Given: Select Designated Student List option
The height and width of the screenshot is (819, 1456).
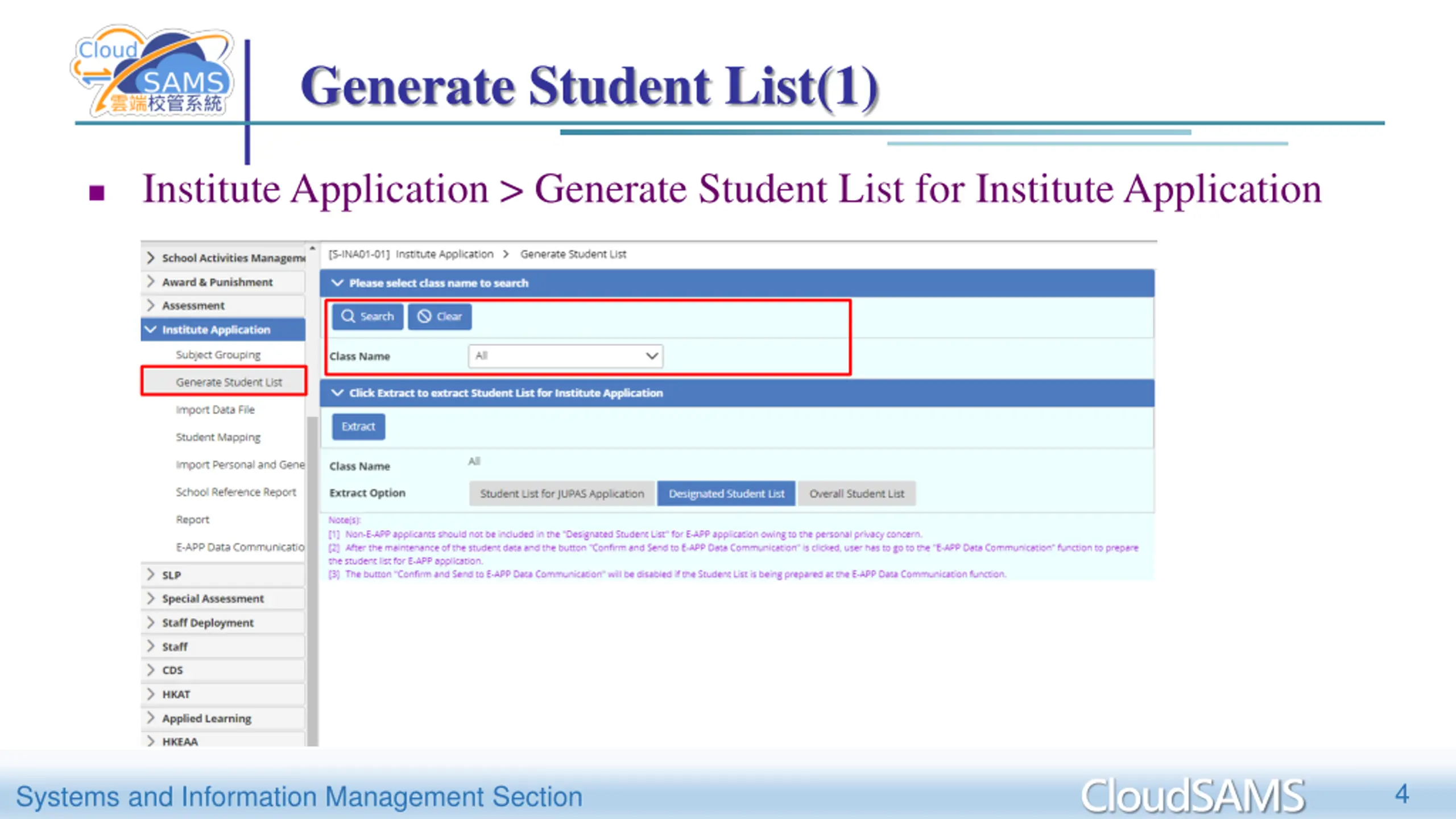Looking at the screenshot, I should tap(726, 494).
